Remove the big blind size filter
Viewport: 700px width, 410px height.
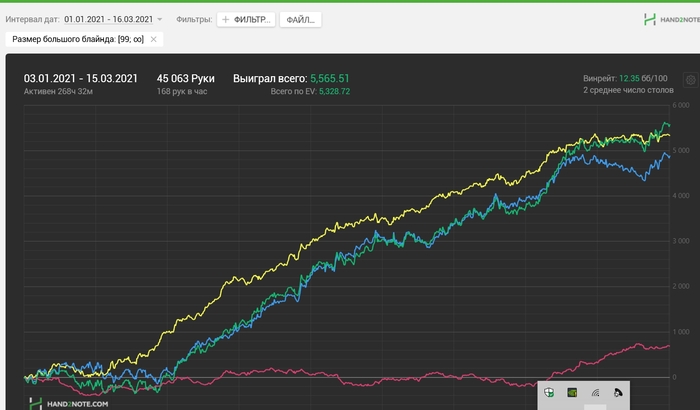[x=154, y=39]
